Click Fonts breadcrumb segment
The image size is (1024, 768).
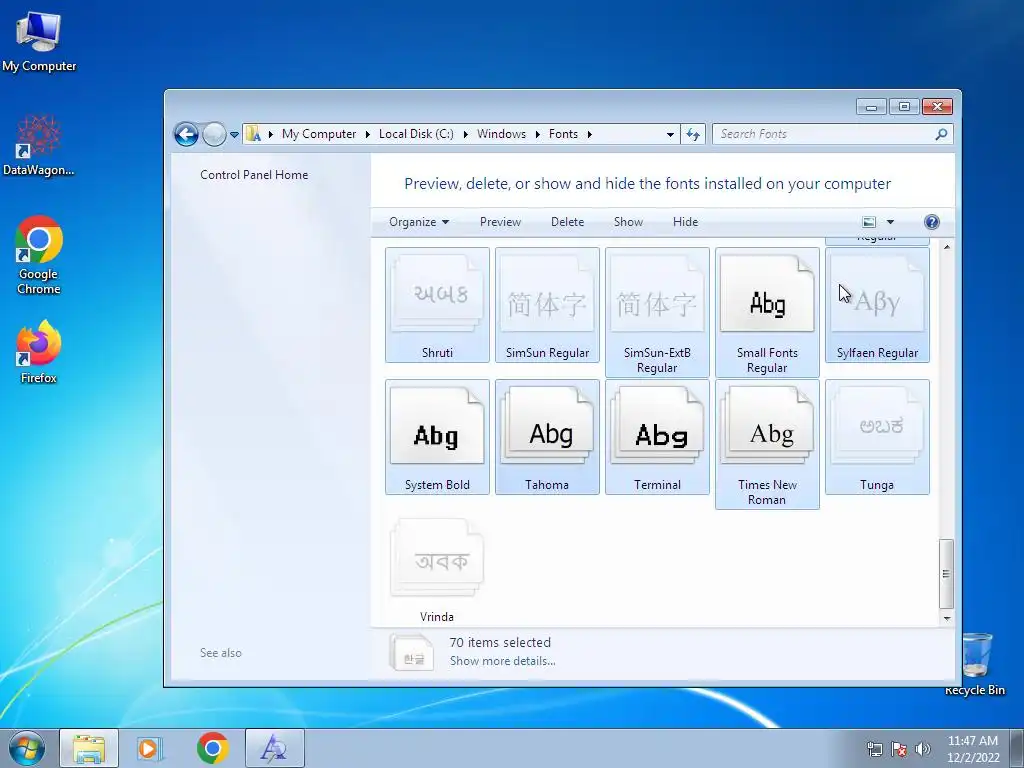[564, 134]
